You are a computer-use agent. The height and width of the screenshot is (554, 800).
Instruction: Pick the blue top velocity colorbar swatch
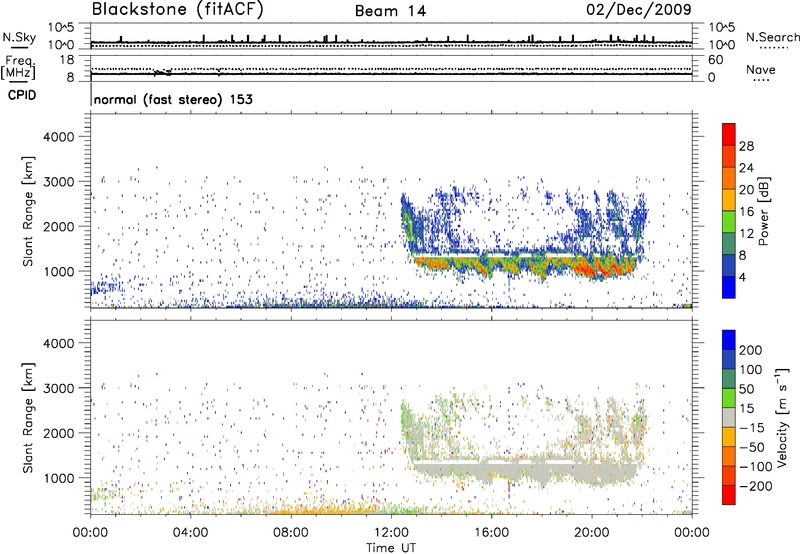point(729,340)
